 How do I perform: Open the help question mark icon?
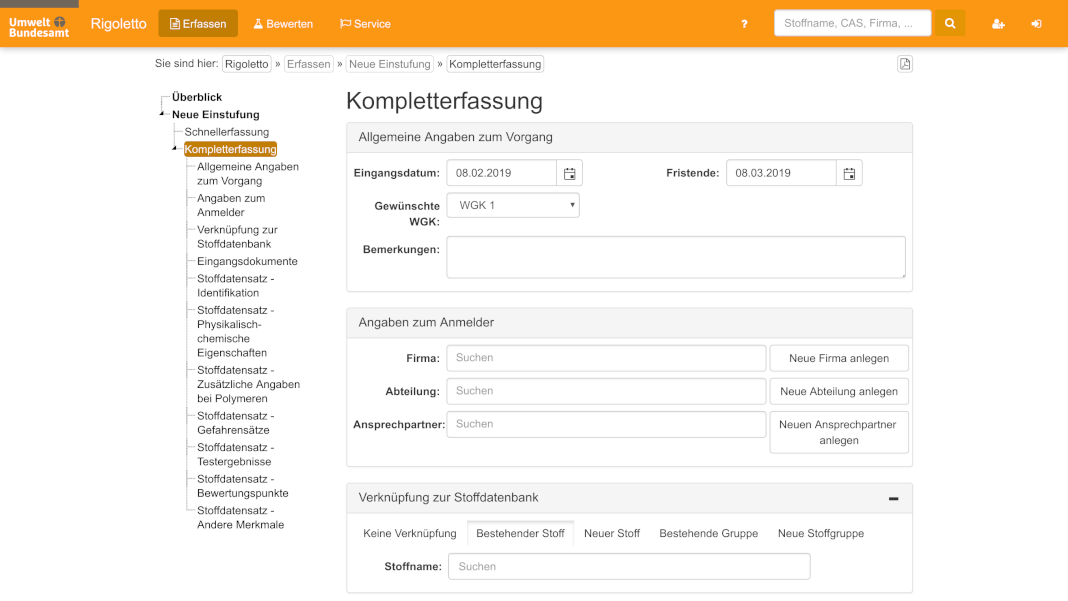(x=744, y=24)
